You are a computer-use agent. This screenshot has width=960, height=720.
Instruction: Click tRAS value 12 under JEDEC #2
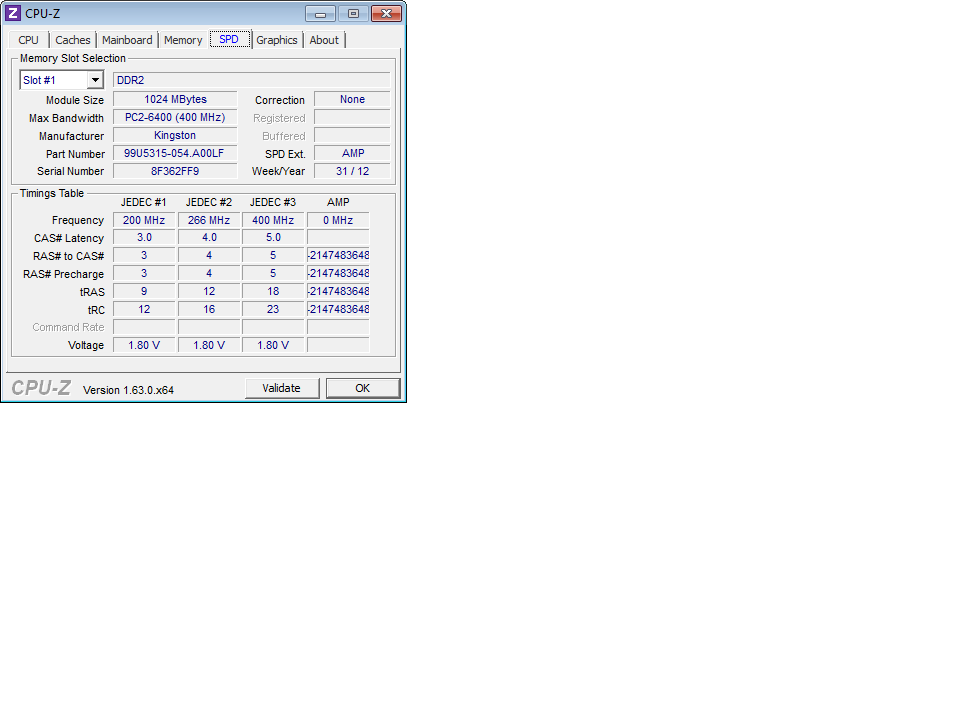pos(209,291)
